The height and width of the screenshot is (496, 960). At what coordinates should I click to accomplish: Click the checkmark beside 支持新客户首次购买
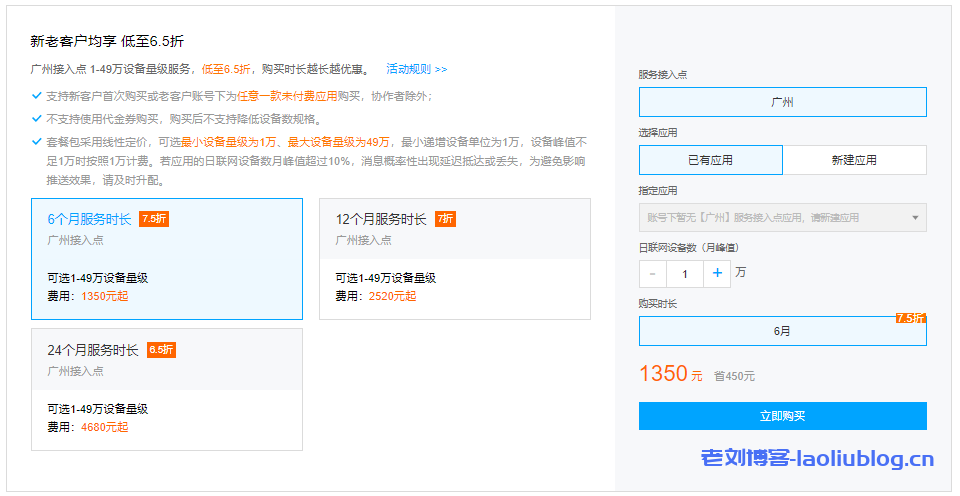tap(37, 96)
